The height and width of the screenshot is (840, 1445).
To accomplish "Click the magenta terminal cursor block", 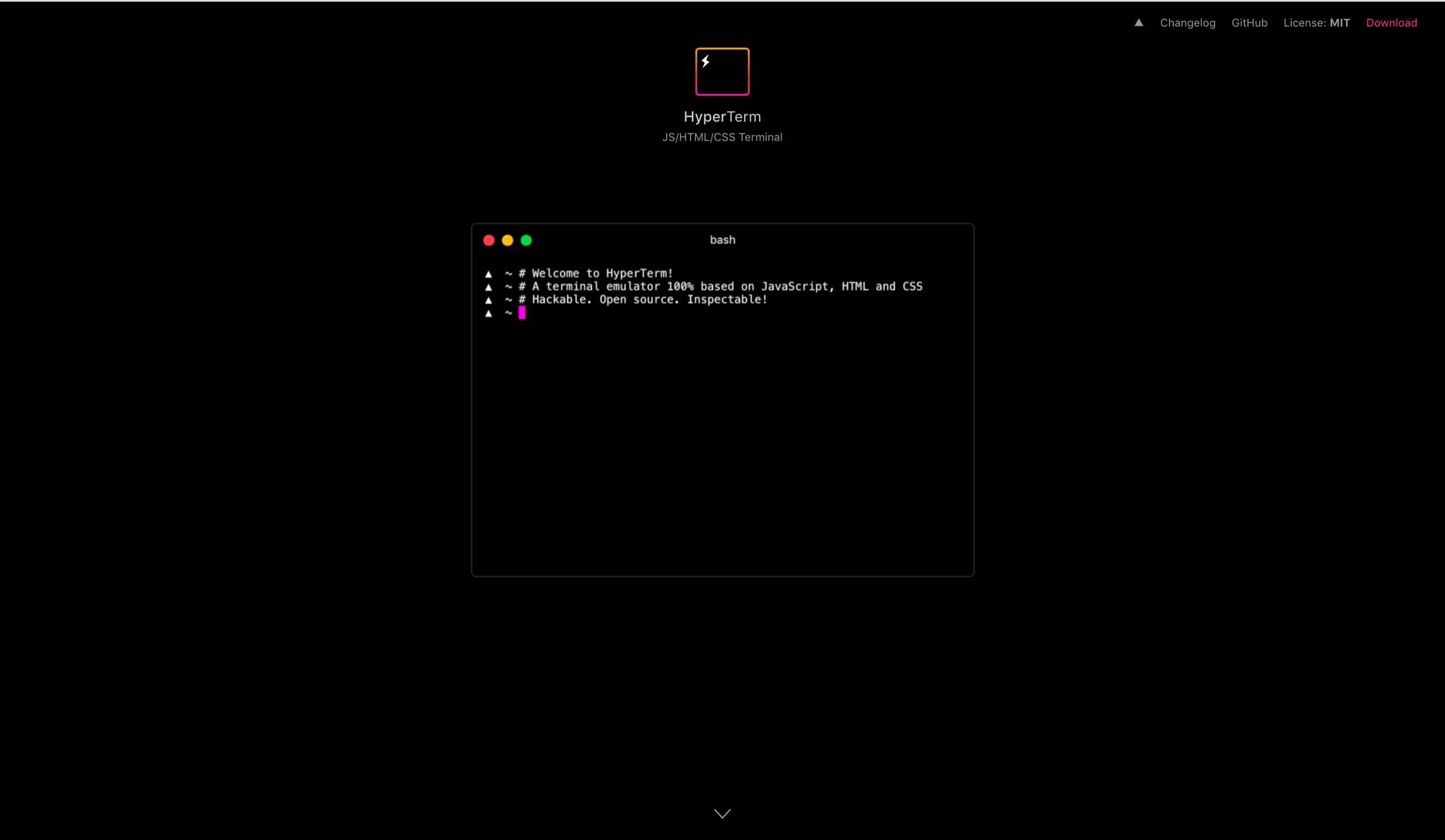I will (522, 313).
